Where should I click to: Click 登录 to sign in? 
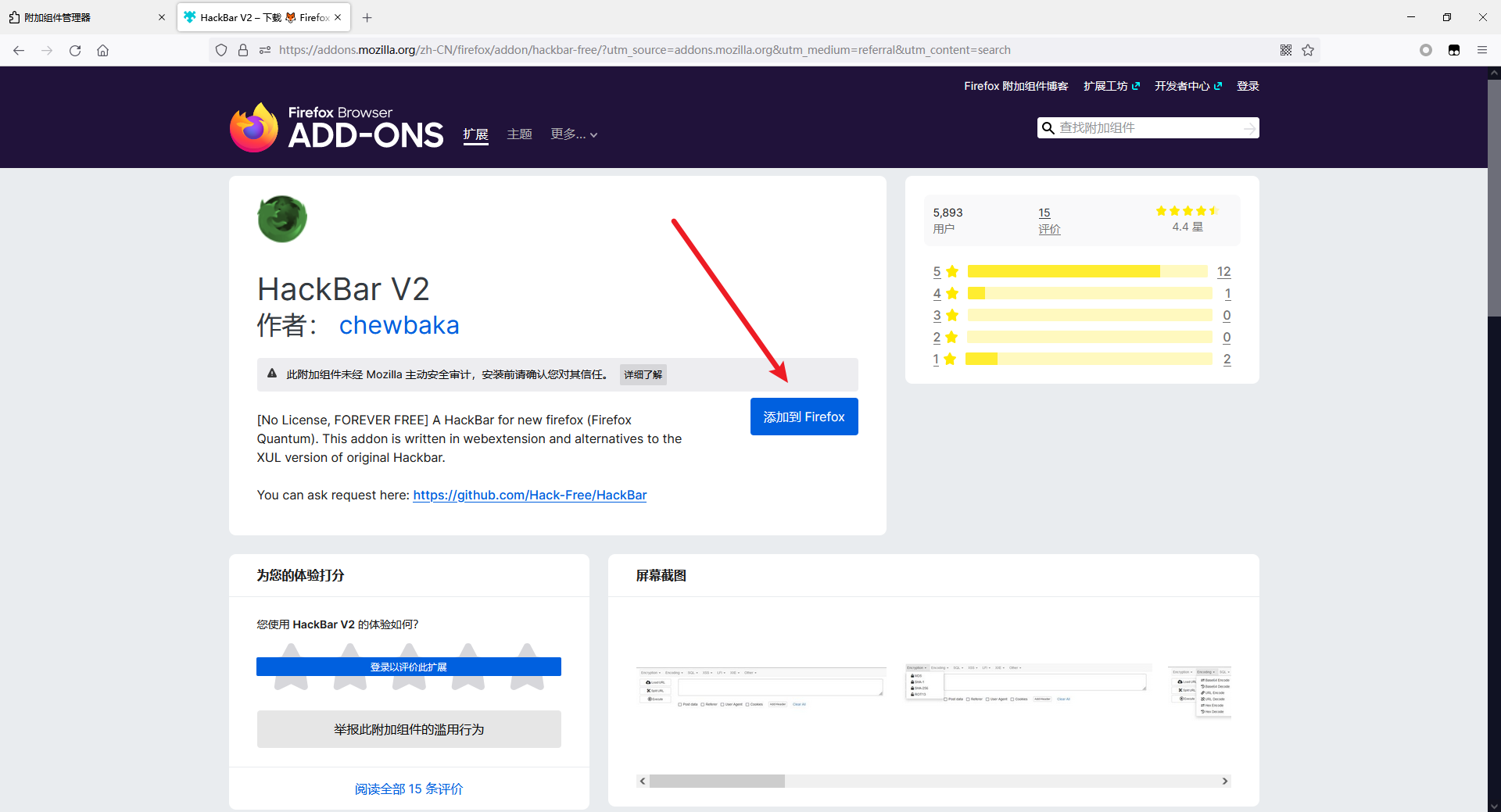coord(1248,86)
